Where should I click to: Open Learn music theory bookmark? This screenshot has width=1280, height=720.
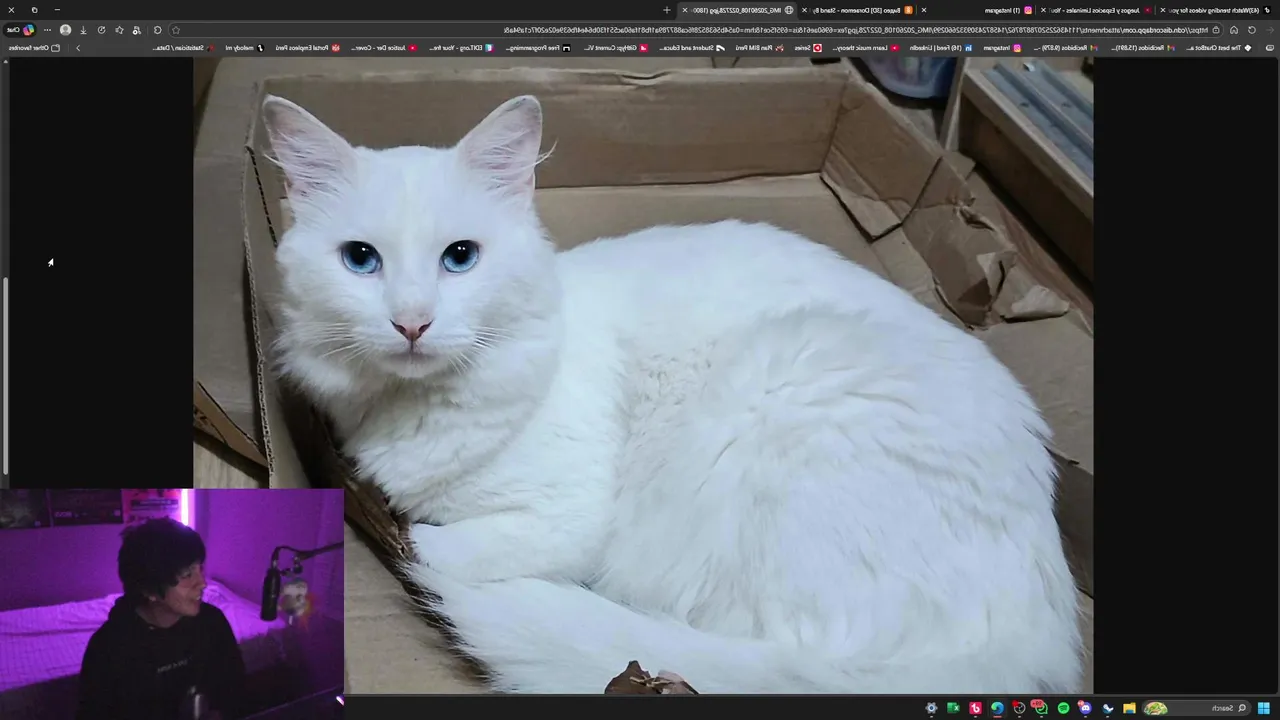[868, 48]
